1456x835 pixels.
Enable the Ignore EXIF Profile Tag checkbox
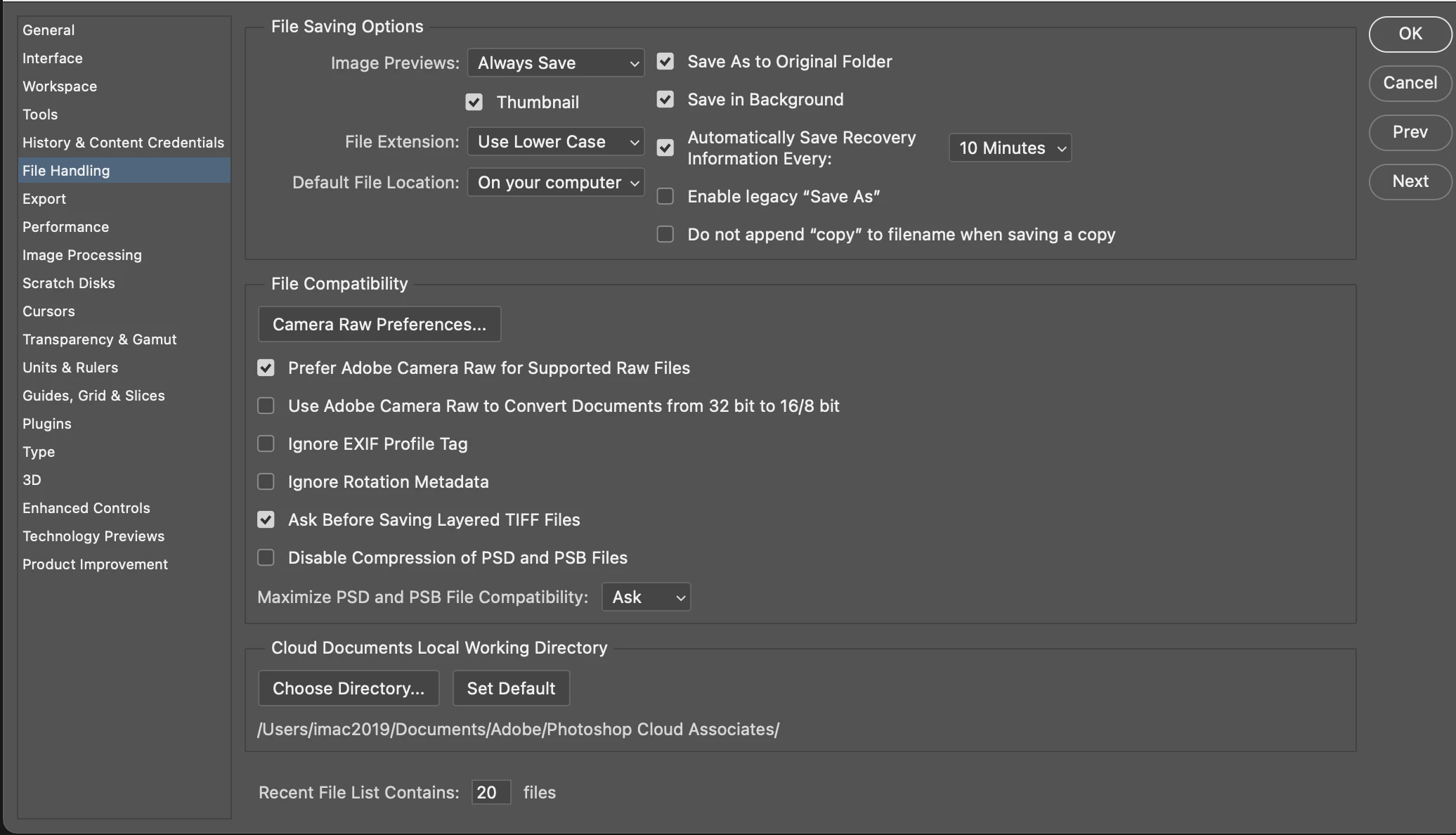click(x=266, y=444)
